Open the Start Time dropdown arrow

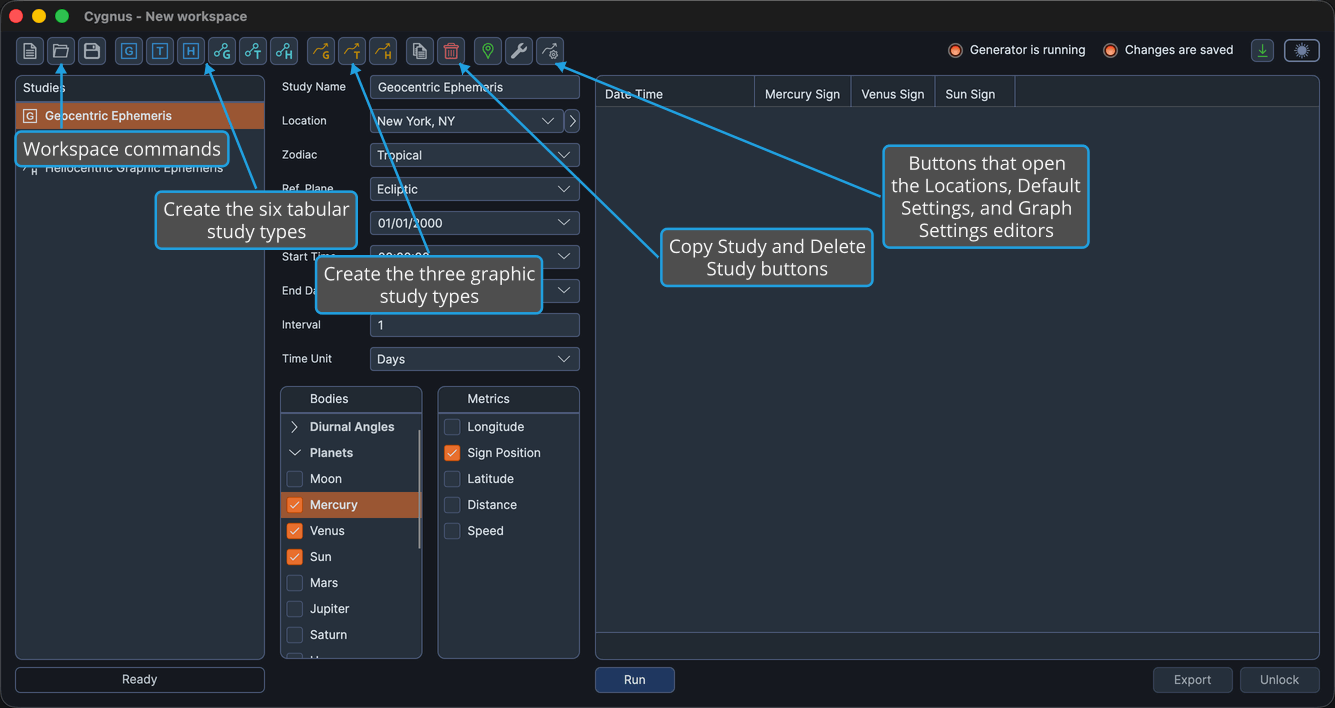pos(564,257)
